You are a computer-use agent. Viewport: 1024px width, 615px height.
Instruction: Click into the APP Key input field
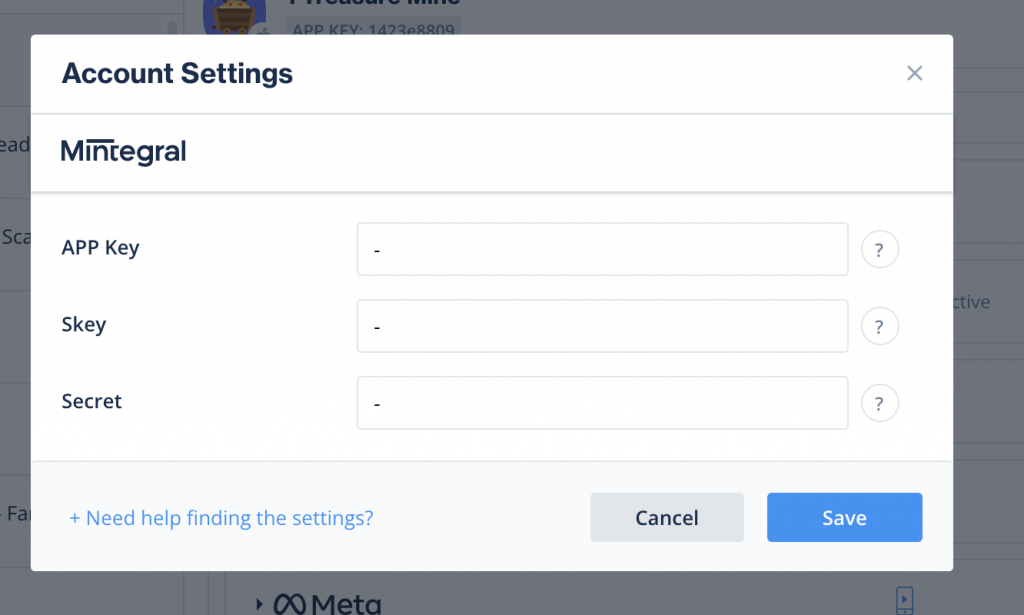[602, 249]
